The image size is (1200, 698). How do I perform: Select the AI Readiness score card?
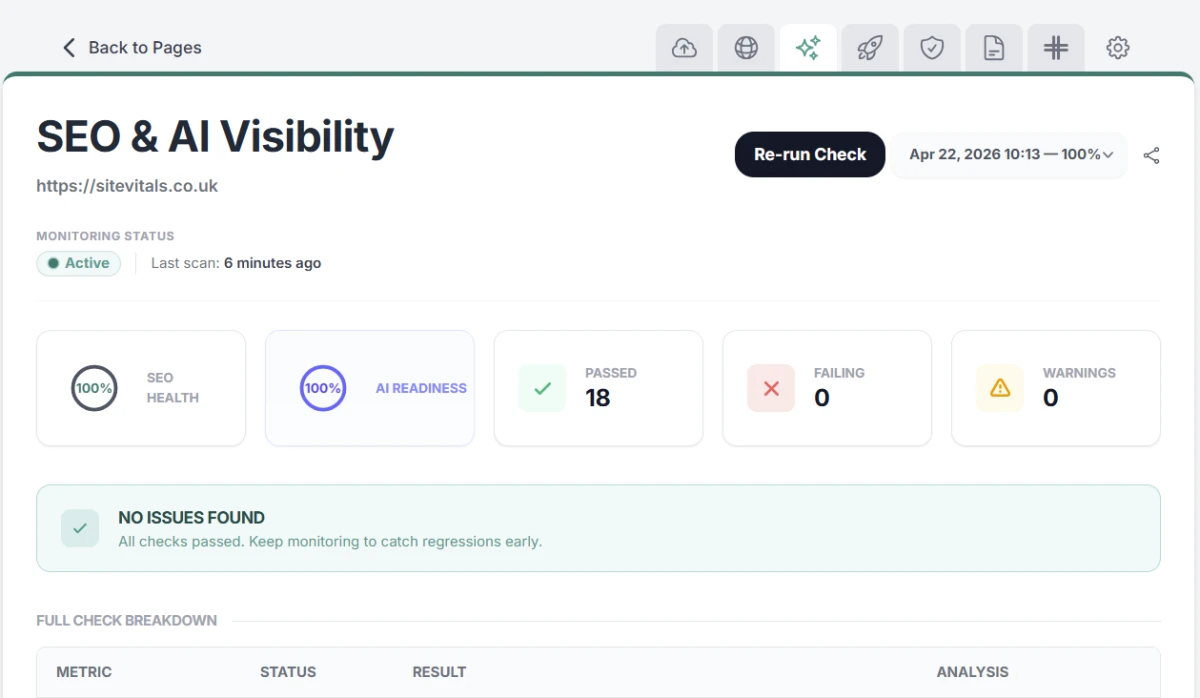tap(369, 388)
